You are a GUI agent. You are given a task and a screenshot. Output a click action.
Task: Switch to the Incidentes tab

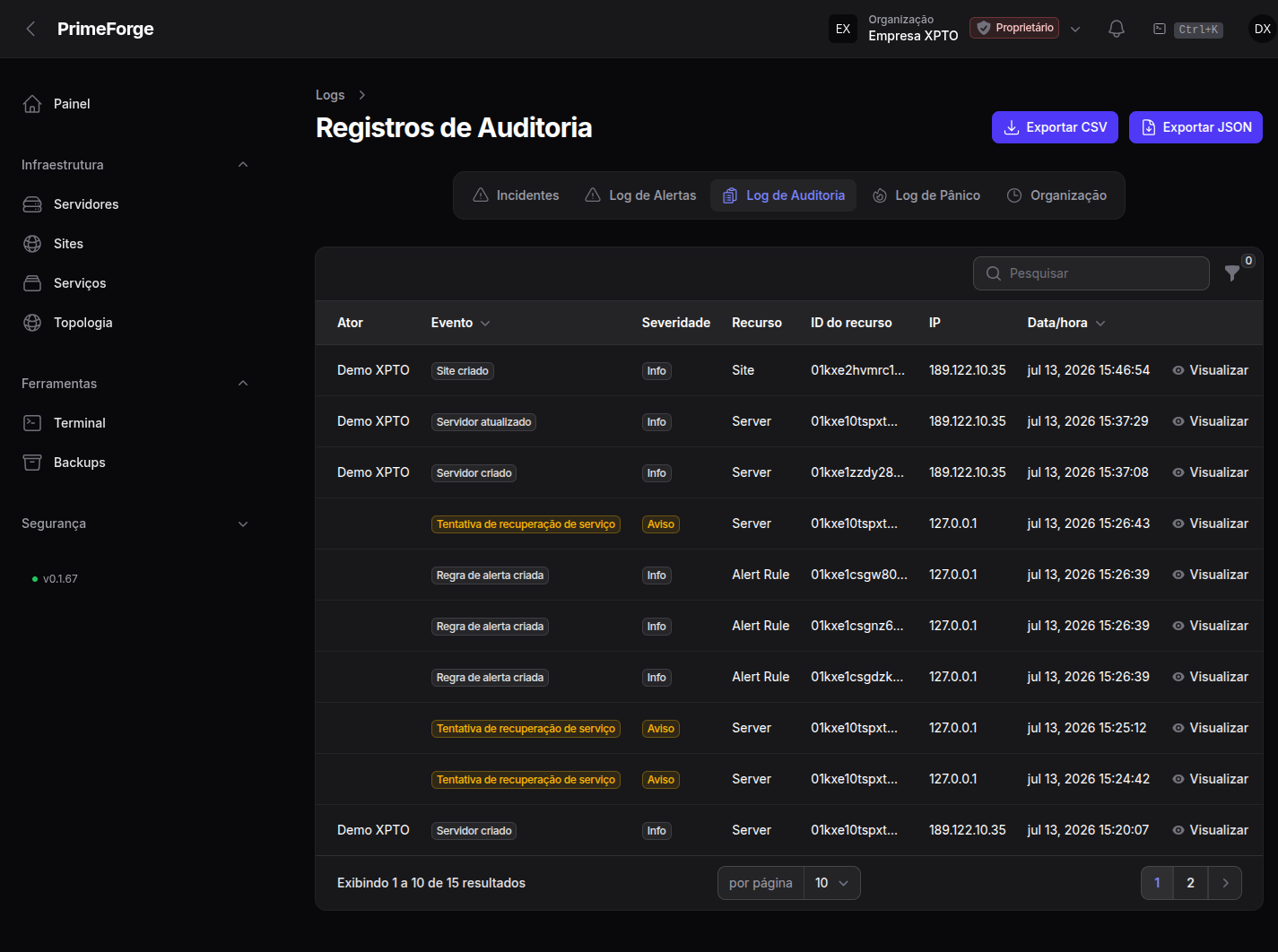tap(516, 195)
